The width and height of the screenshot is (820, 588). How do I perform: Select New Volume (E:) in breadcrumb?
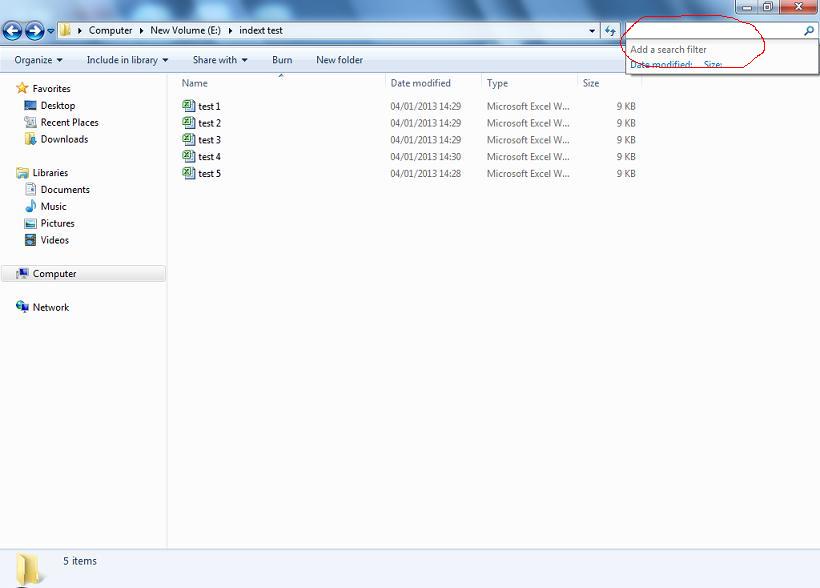[x=185, y=30]
